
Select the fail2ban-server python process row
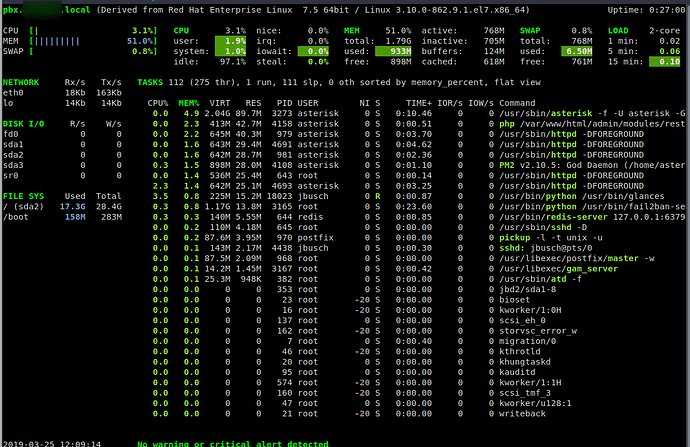coord(416,206)
